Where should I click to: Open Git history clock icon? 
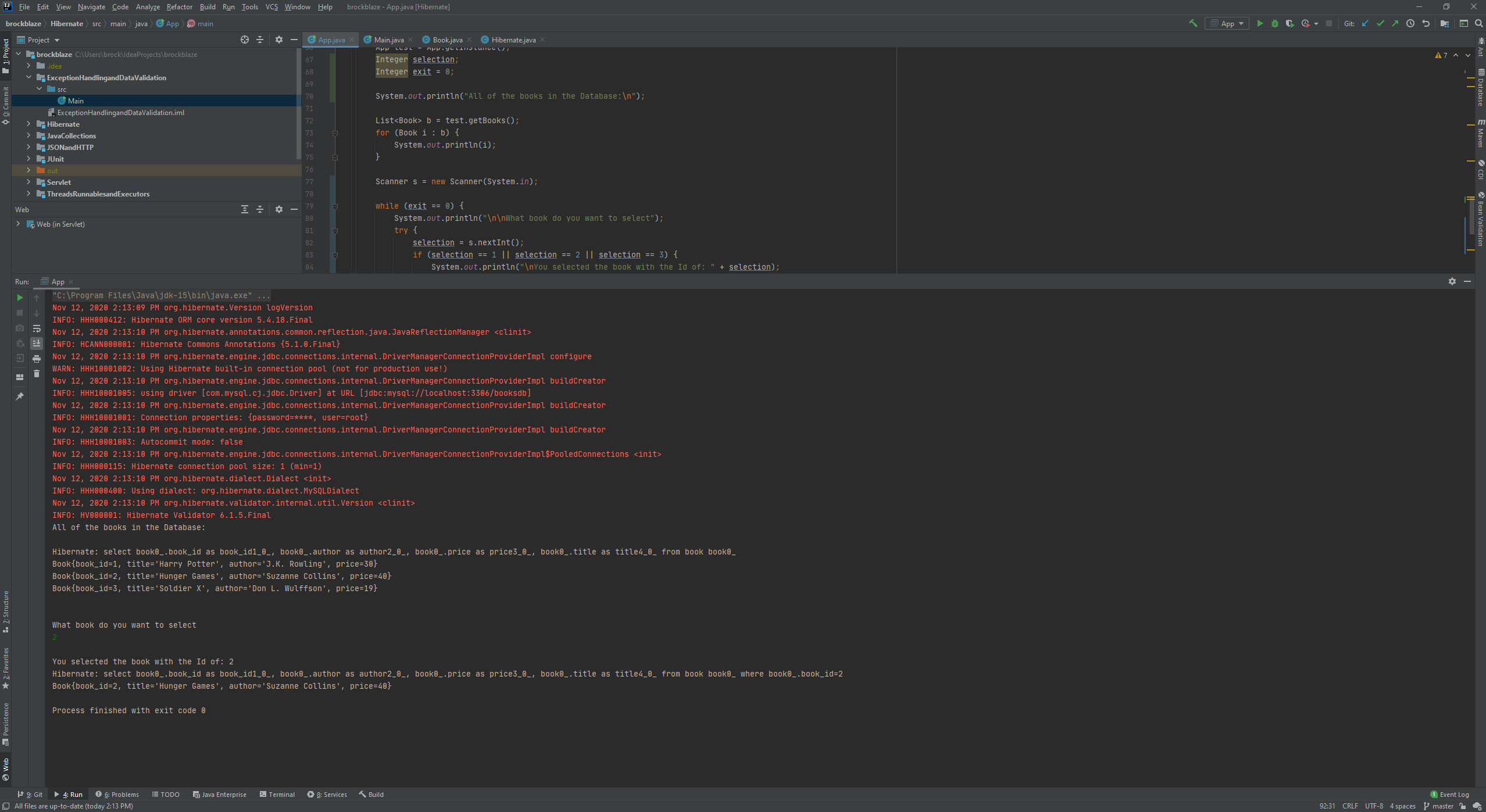1410,23
